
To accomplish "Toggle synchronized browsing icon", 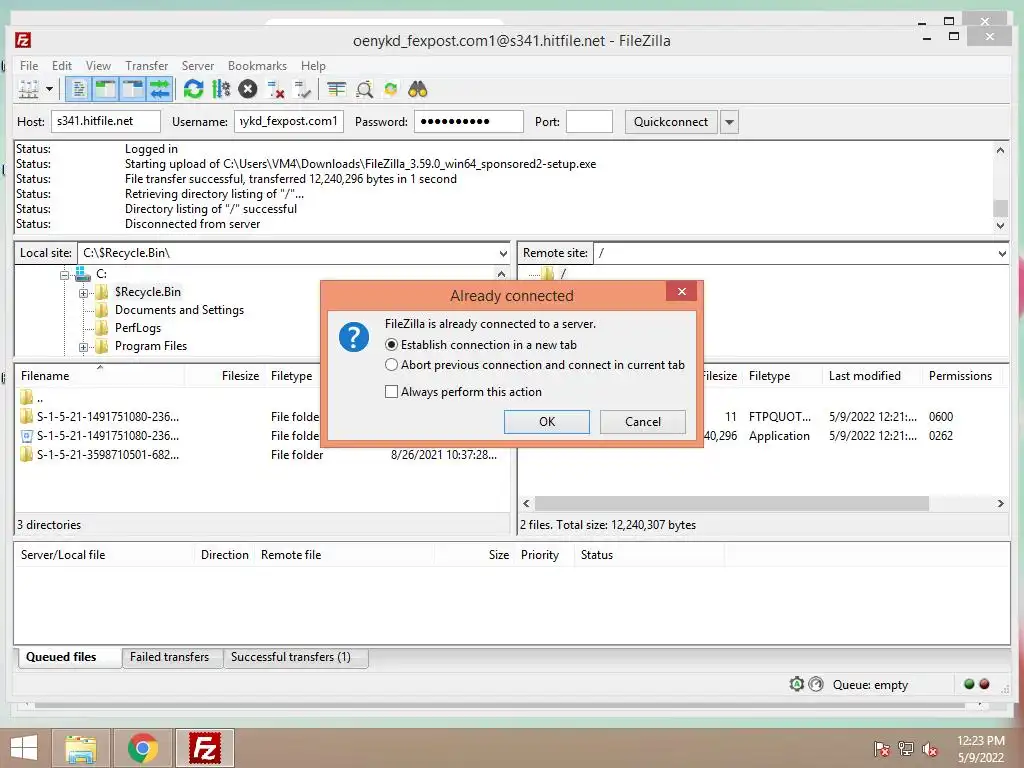I will click(391, 89).
